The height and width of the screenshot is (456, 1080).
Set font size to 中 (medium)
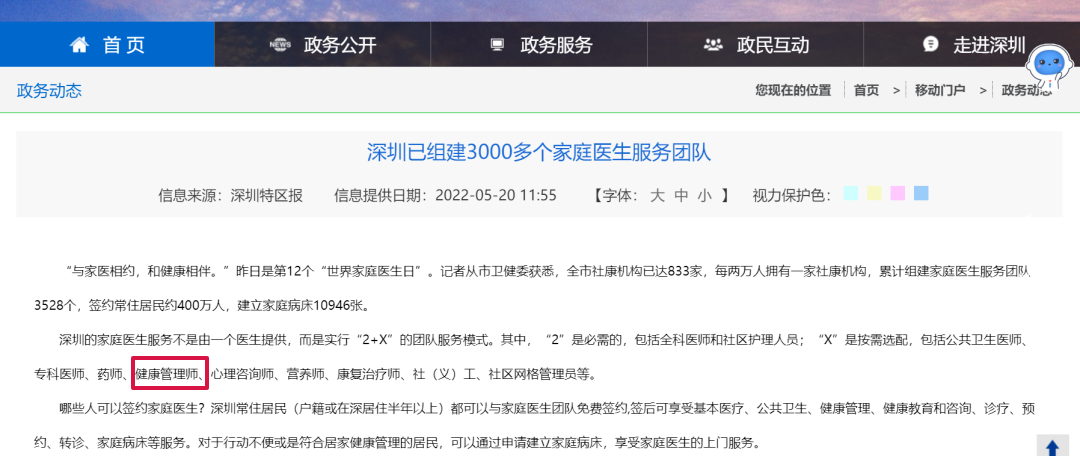point(681,195)
